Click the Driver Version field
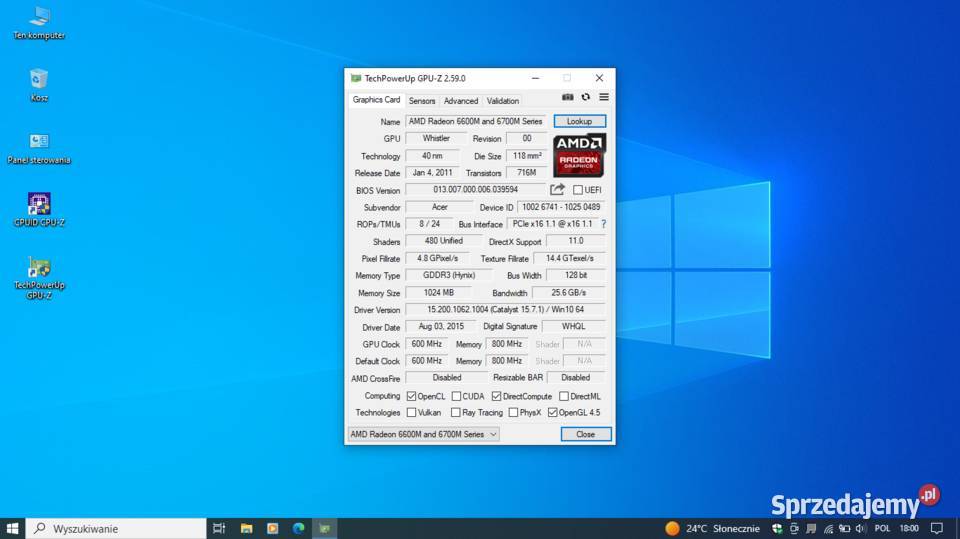Screen dimensions: 960x539 coord(505,310)
